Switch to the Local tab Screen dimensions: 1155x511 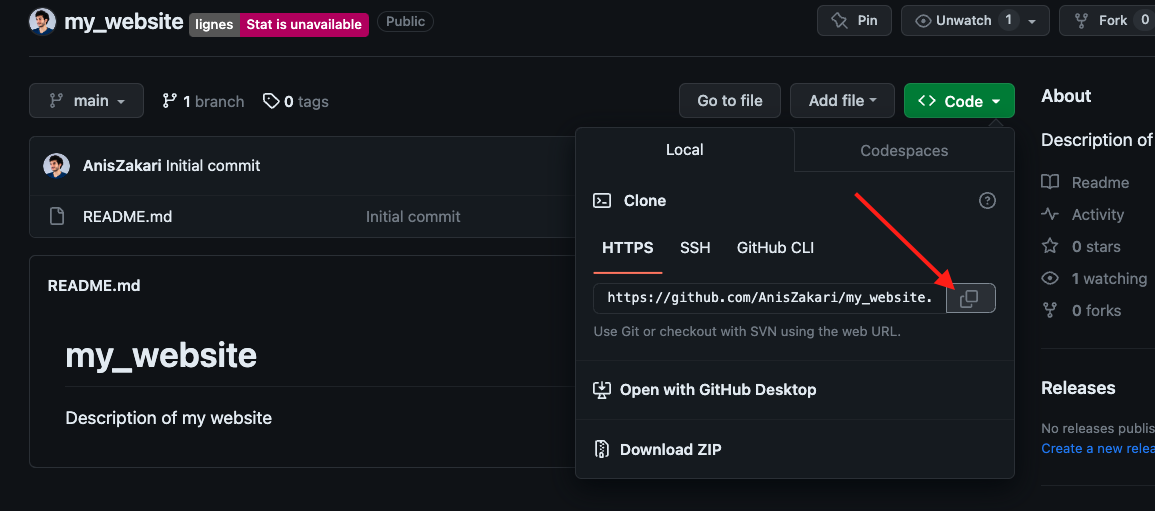point(684,150)
